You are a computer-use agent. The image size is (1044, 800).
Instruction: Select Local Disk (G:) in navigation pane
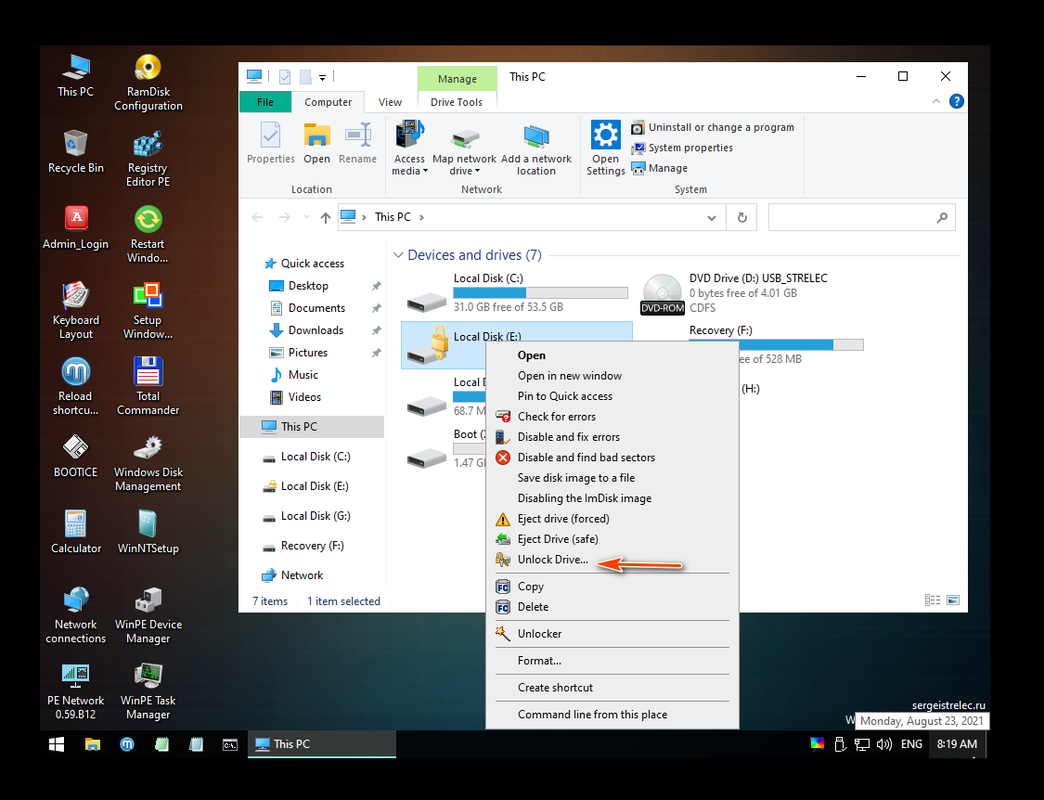coord(307,516)
